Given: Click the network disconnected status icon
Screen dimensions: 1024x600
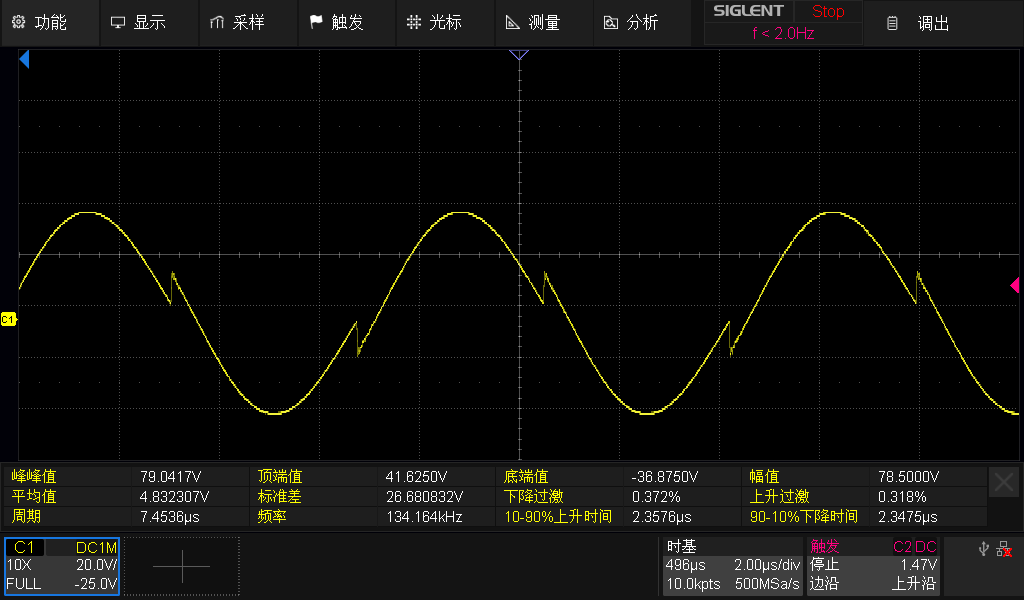Looking at the screenshot, I should [x=1004, y=549].
